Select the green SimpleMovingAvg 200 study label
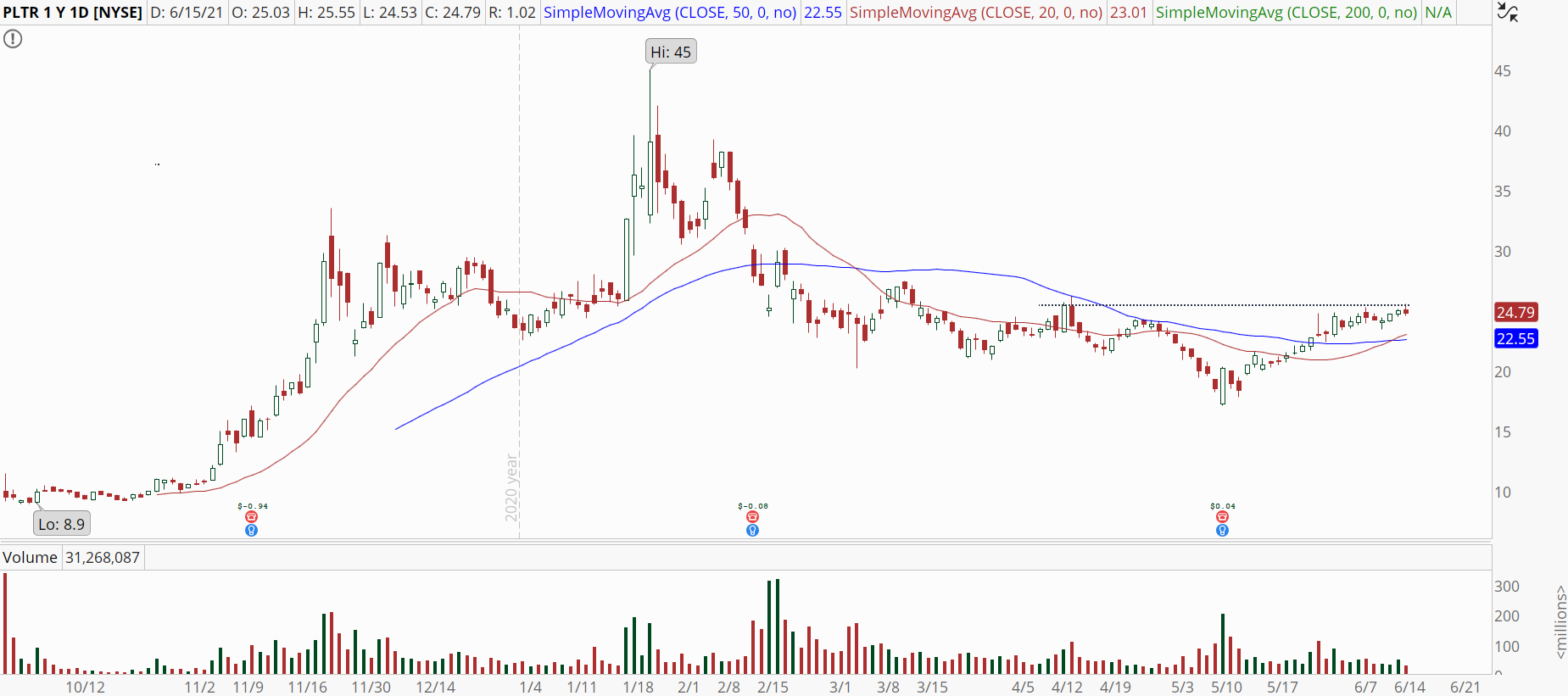The image size is (1568, 696). click(x=1286, y=13)
